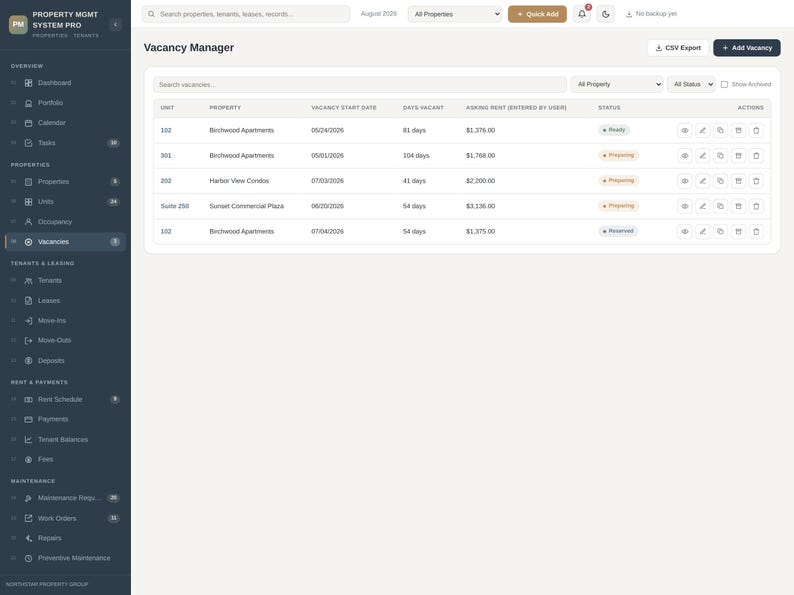Duplicate the unit 301 vacancy
This screenshot has width=794, height=595.
(720, 155)
